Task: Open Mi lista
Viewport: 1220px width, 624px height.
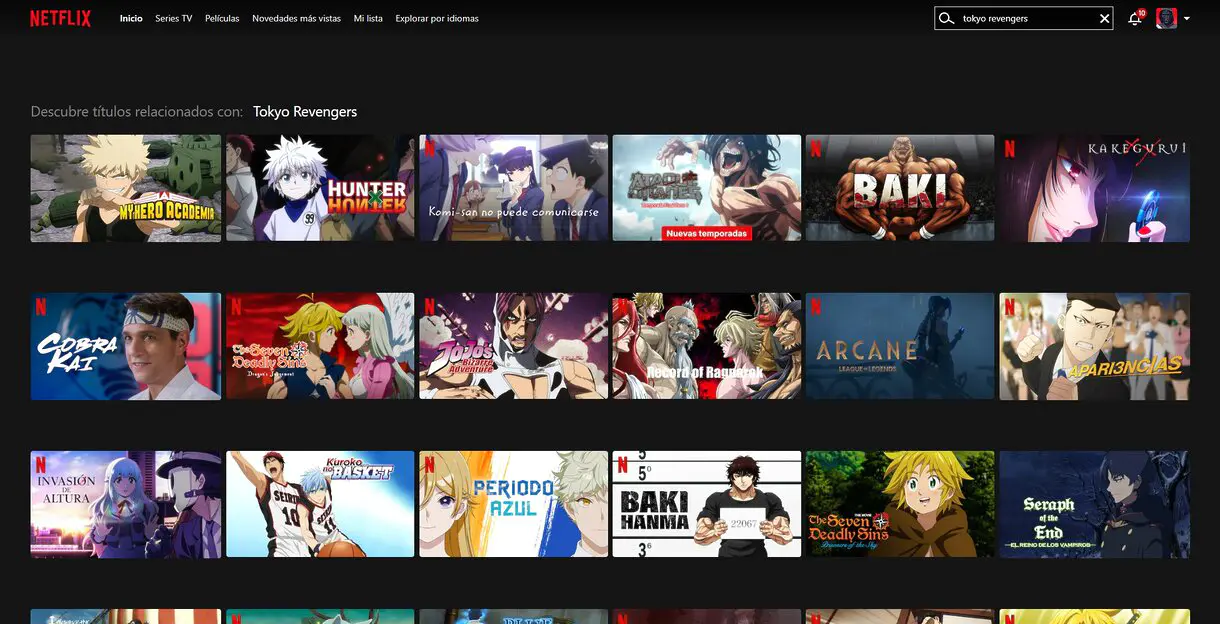Action: 368,18
